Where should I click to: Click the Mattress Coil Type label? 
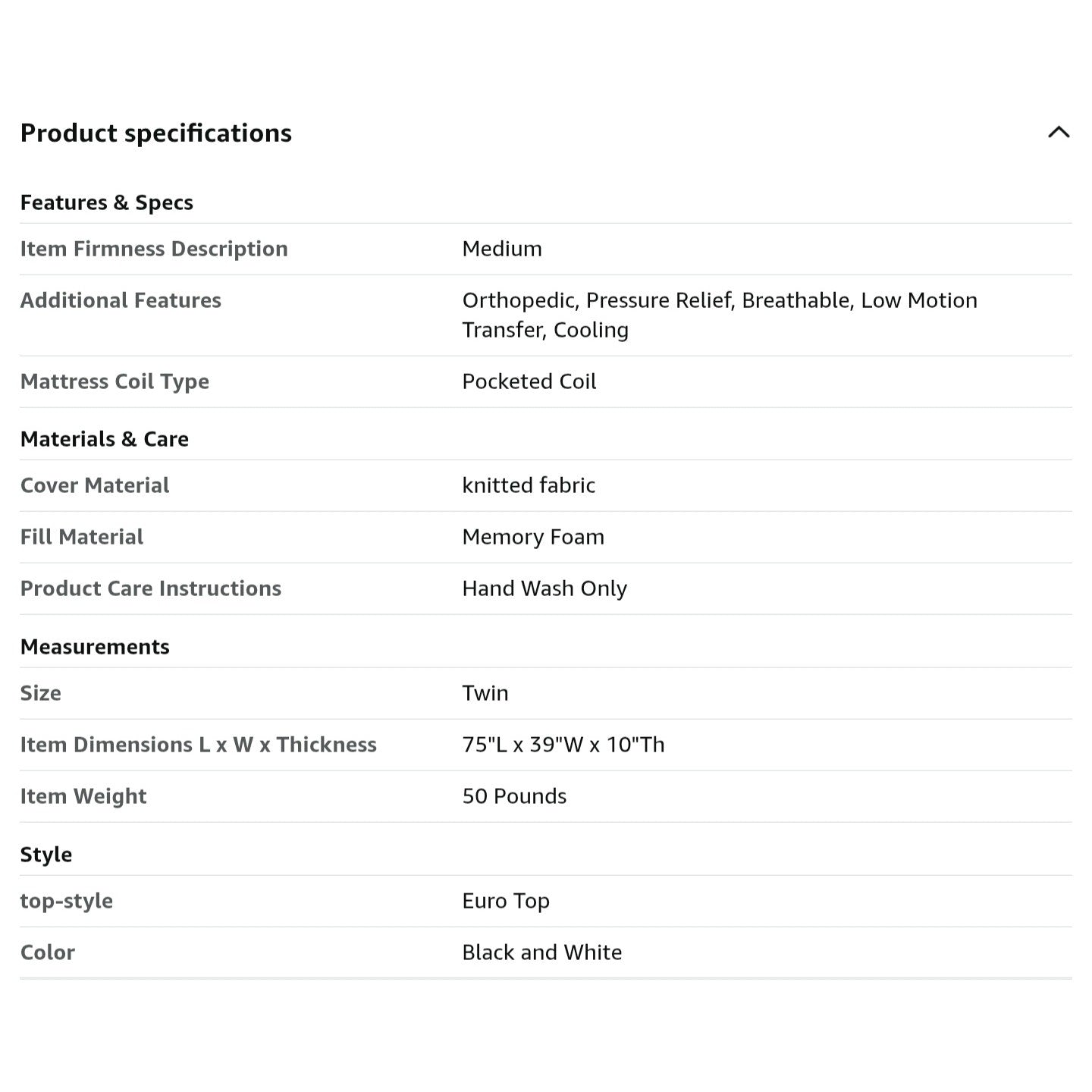point(115,381)
